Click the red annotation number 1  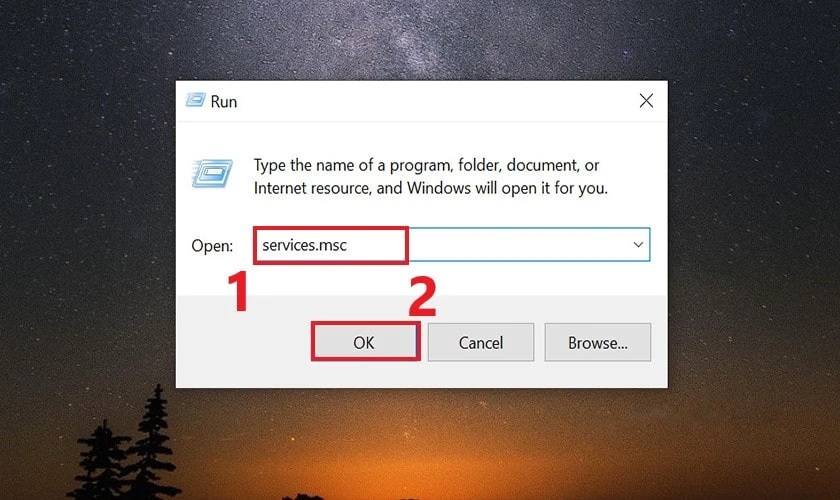[238, 290]
